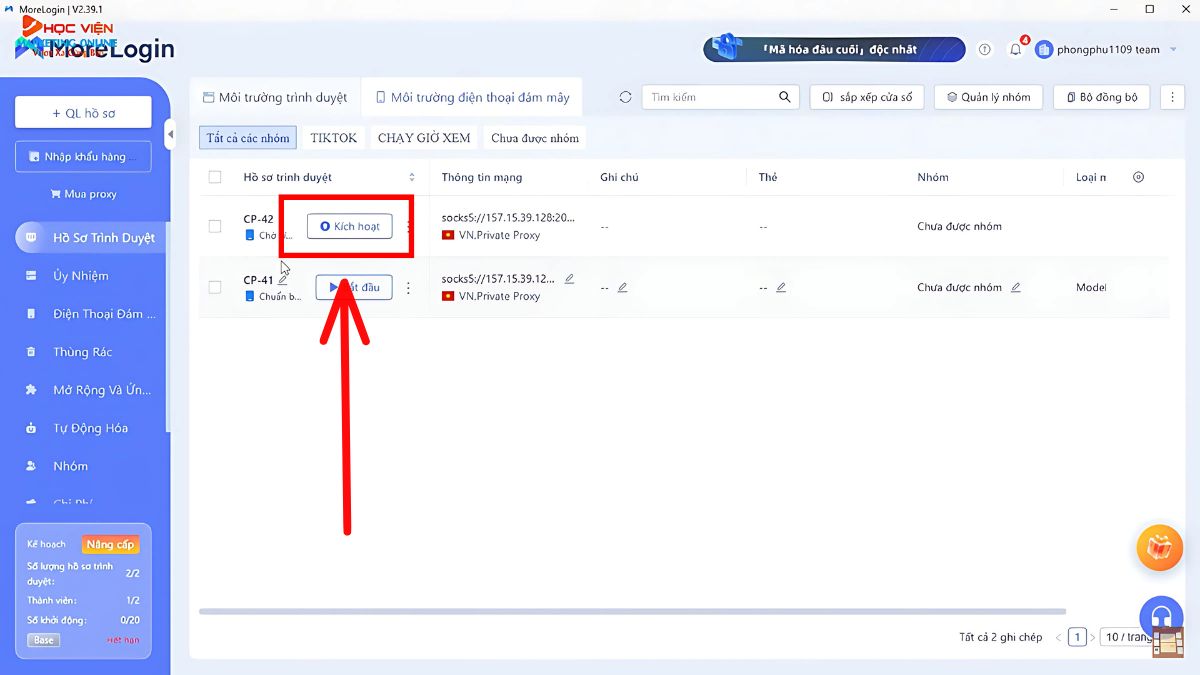Click the help circle icon in header

[x=985, y=49]
